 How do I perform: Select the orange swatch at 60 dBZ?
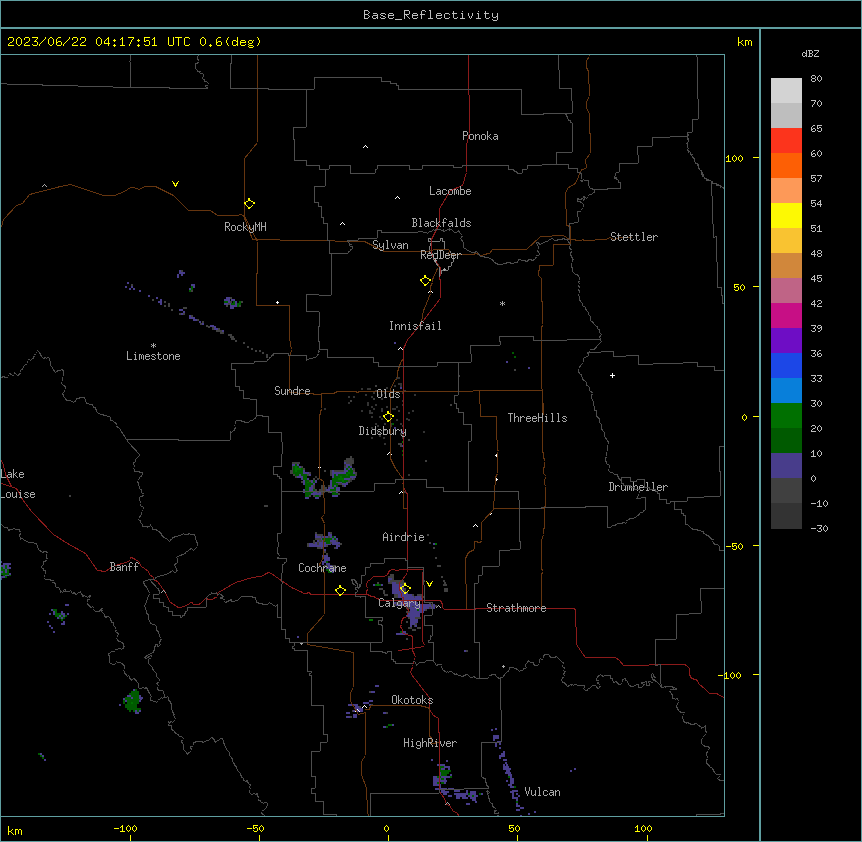point(786,165)
